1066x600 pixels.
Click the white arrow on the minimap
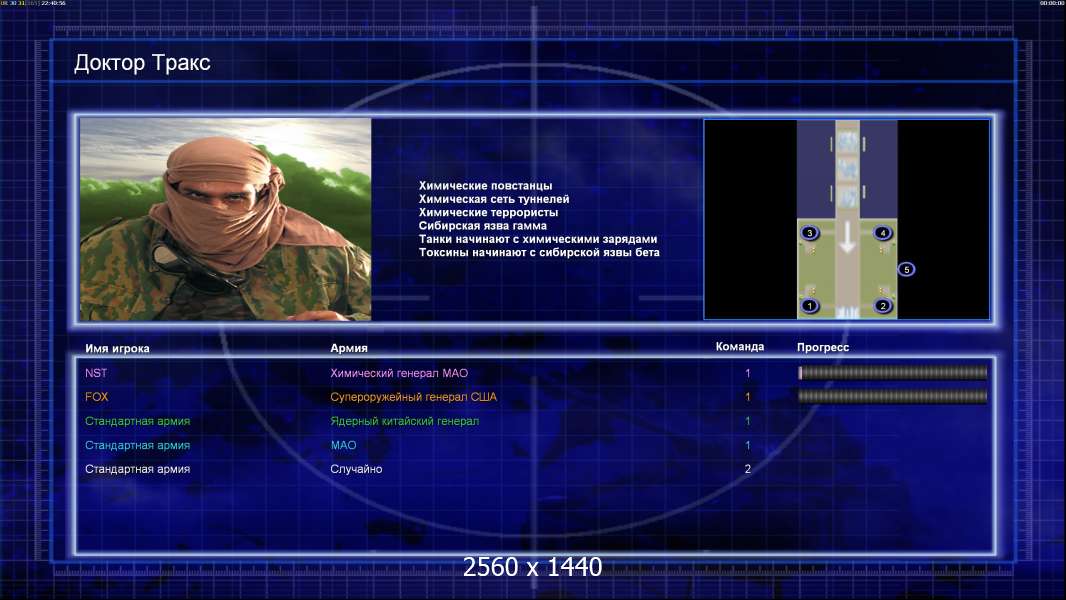point(846,237)
